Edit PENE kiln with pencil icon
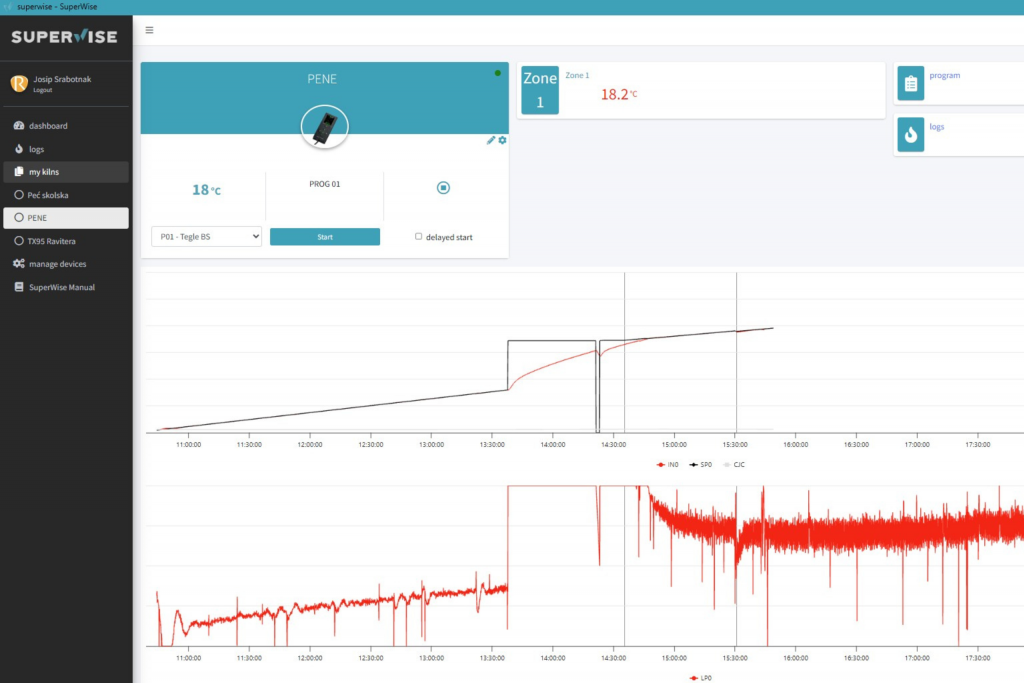The height and width of the screenshot is (683, 1024). [490, 140]
